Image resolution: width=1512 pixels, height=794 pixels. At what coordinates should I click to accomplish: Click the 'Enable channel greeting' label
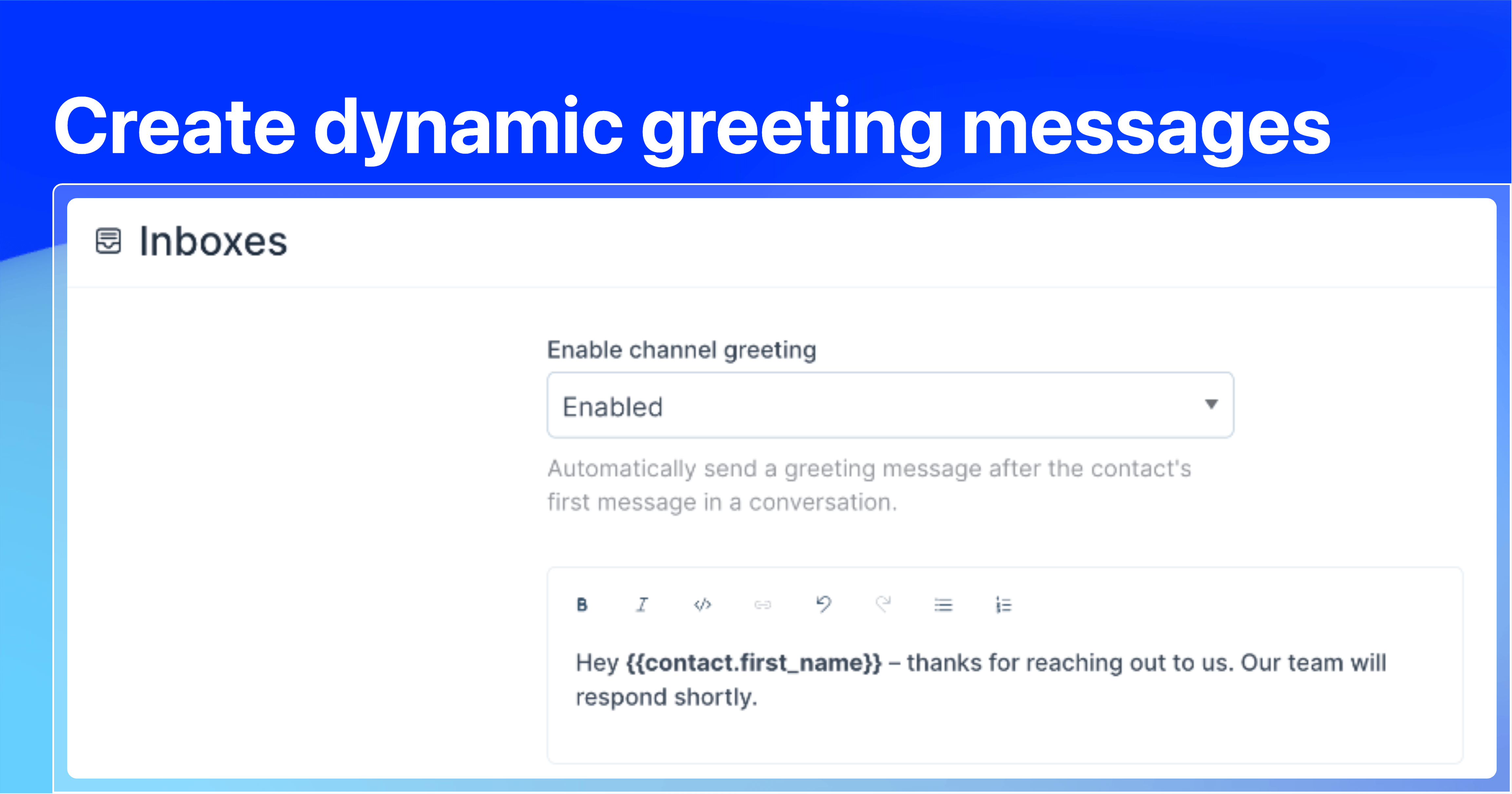click(682, 350)
